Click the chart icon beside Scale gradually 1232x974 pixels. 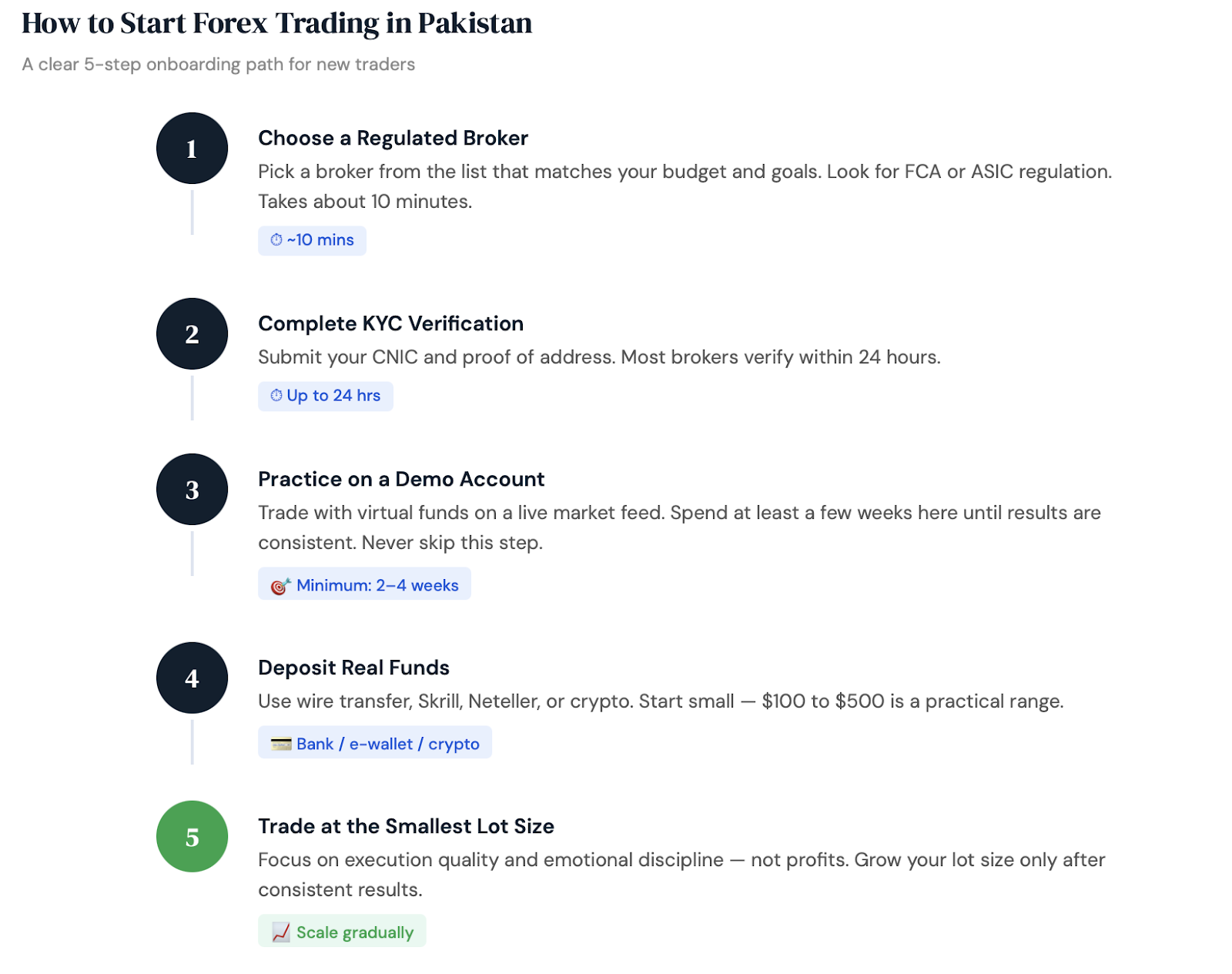(281, 932)
